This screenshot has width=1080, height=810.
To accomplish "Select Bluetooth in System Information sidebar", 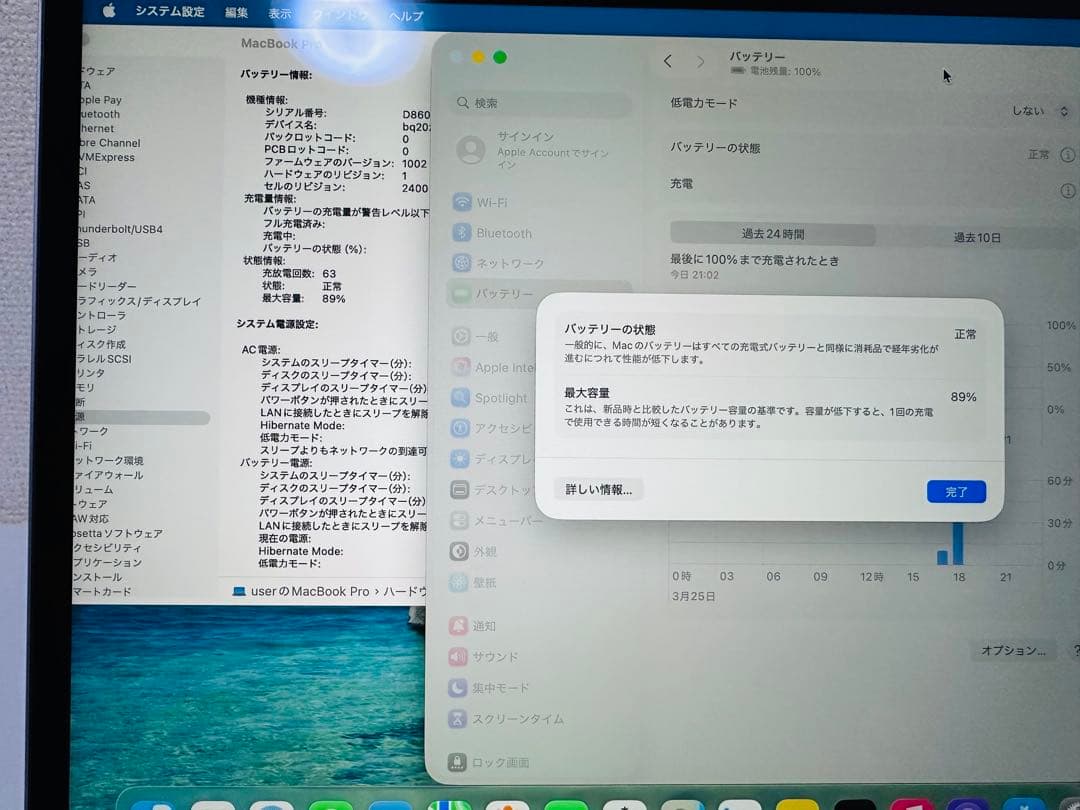I will (x=99, y=114).
